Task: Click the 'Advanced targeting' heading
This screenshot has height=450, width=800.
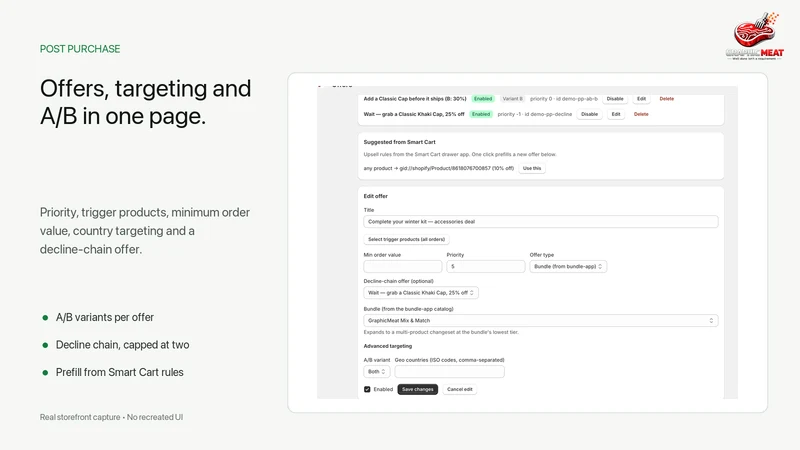Action: [x=388, y=346]
